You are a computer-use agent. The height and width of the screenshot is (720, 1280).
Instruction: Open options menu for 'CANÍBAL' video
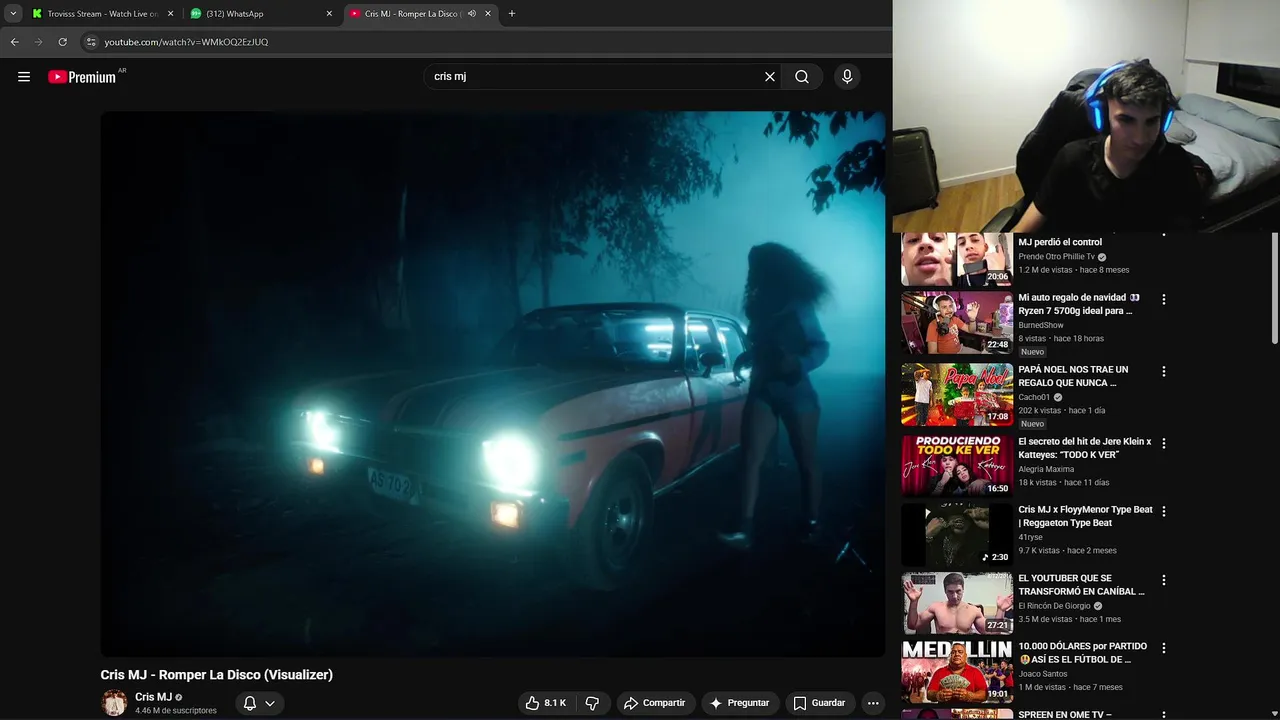coord(1163,580)
